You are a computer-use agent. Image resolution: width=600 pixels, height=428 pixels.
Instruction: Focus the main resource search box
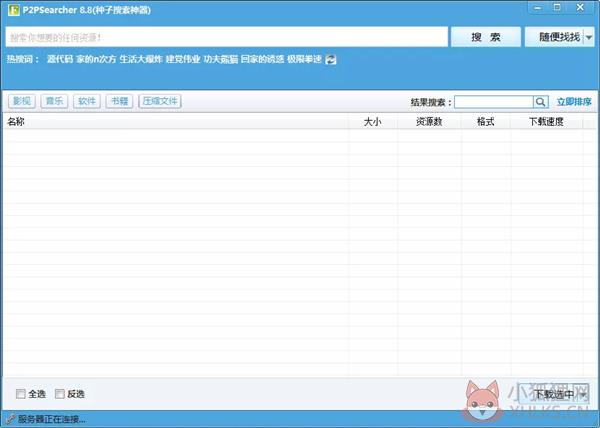coord(227,37)
